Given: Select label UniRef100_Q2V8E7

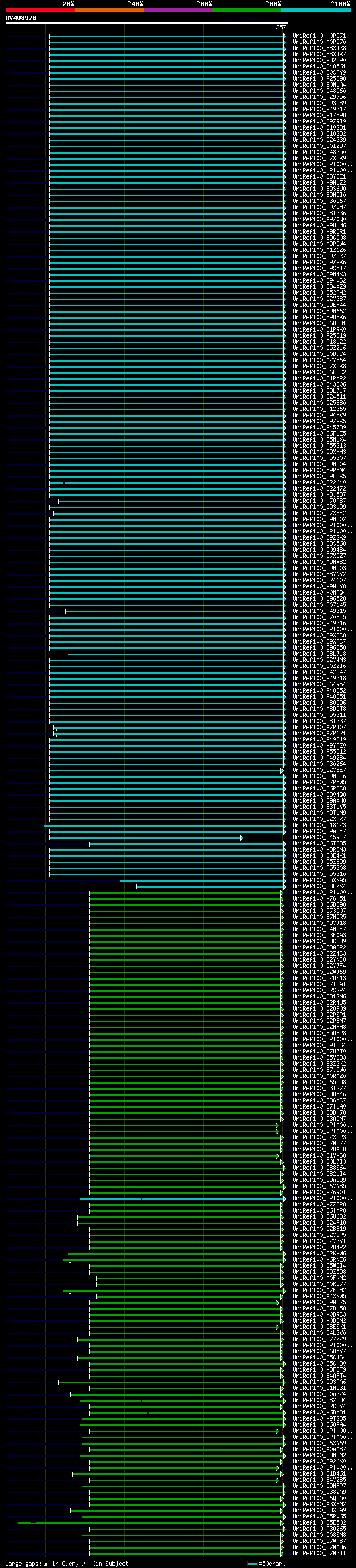Looking at the screenshot, I should (319, 770).
